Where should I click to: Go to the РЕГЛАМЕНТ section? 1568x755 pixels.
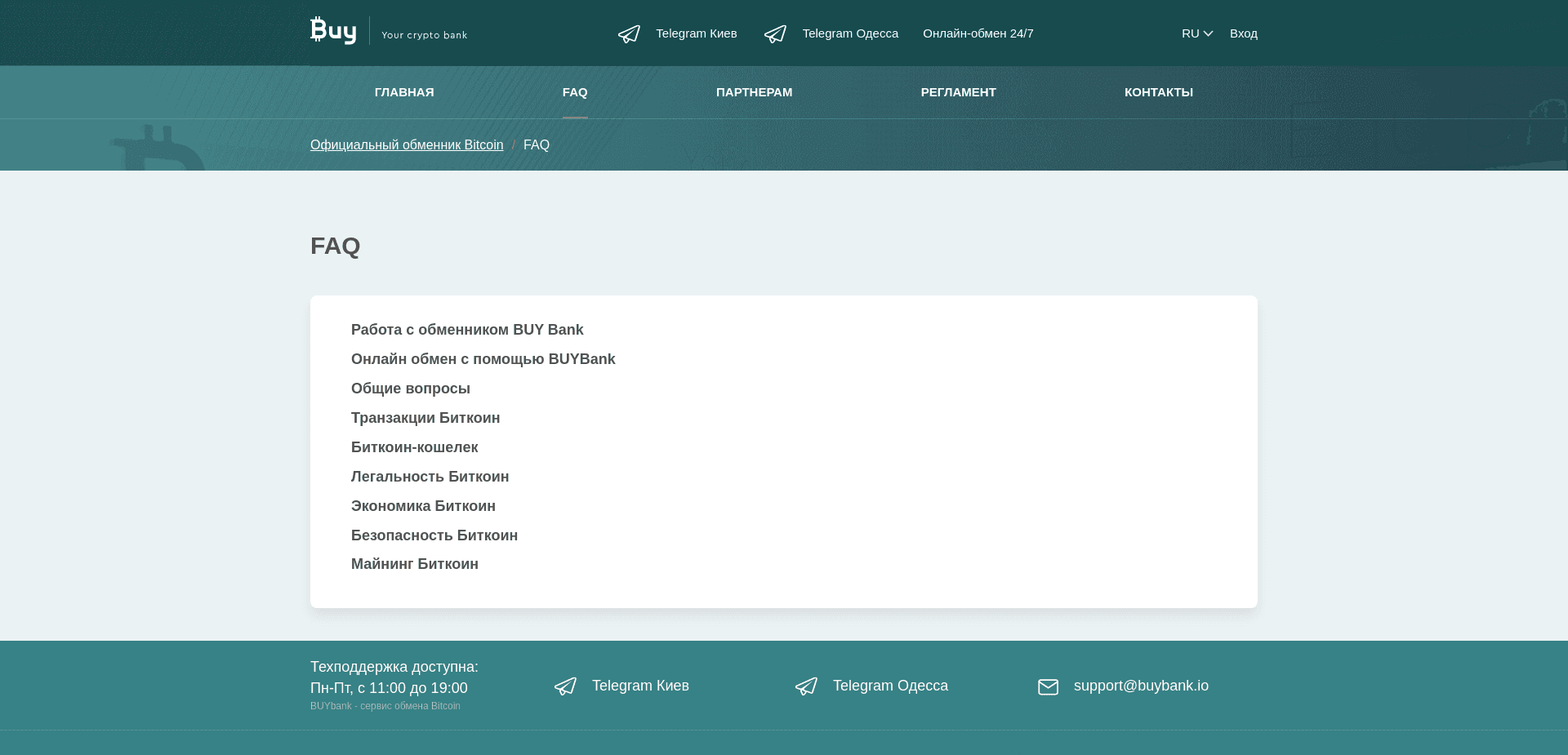[958, 92]
